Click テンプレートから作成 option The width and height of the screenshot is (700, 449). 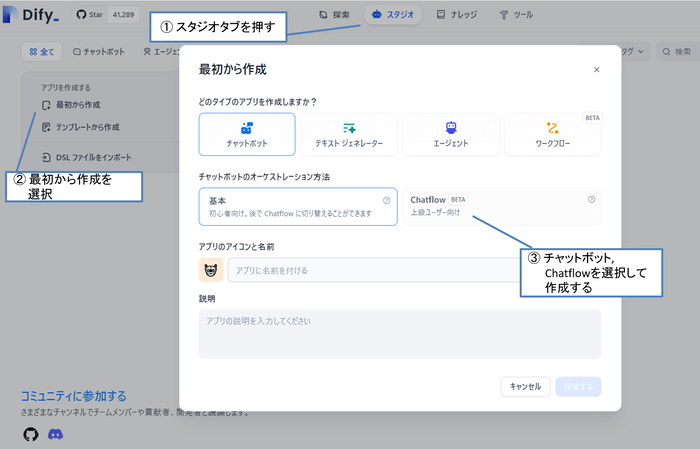[x=81, y=127]
